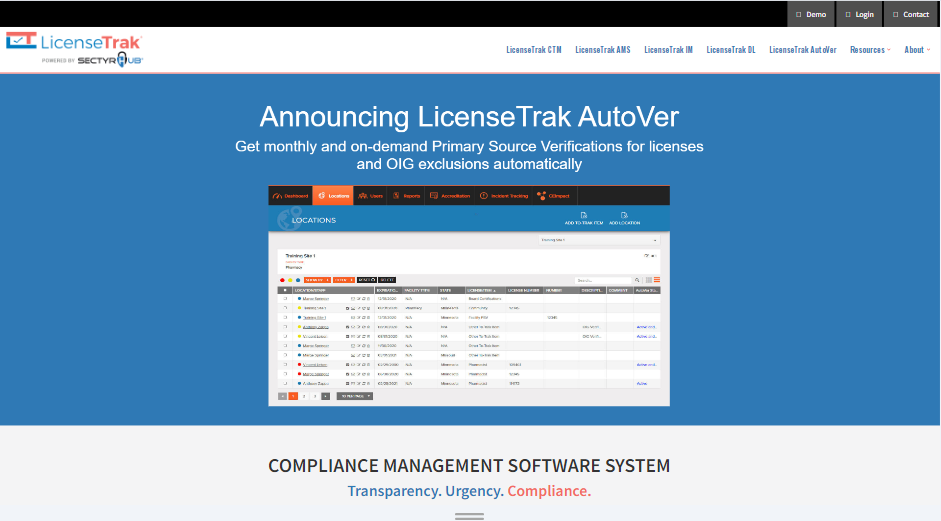Viewport: 941px width, 521px height.
Task: Click the Search field in locations table
Action: coord(603,280)
